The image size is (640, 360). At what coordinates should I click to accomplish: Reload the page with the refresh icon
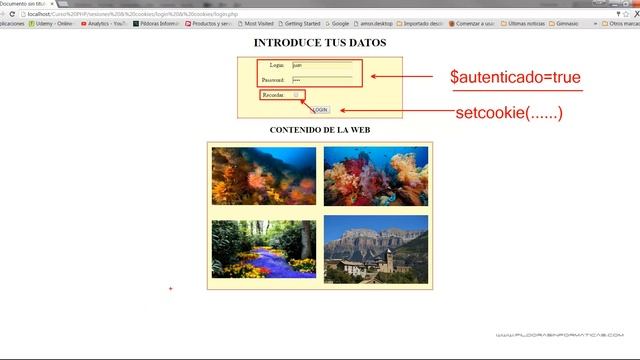coord(12,14)
